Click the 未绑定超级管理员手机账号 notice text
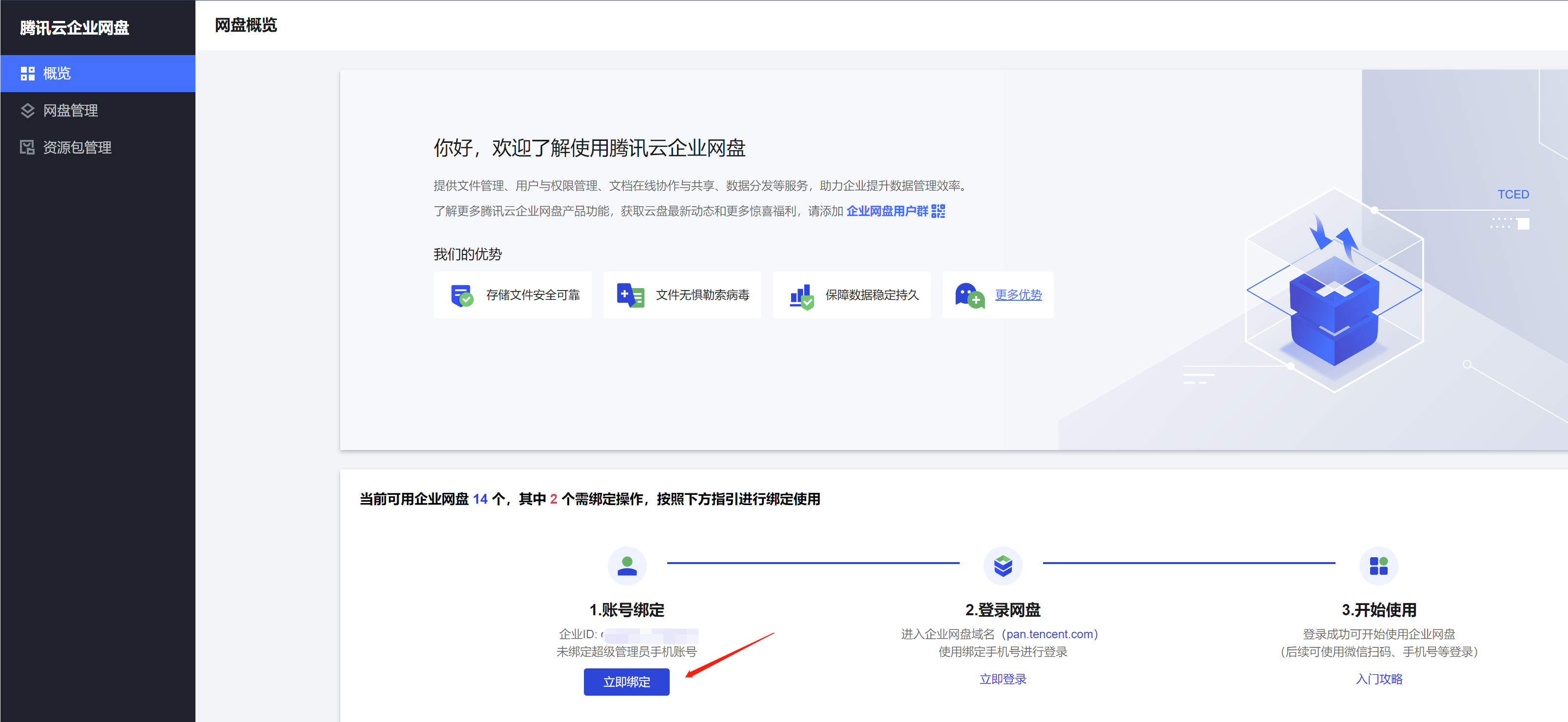The image size is (1568, 722). (x=626, y=652)
